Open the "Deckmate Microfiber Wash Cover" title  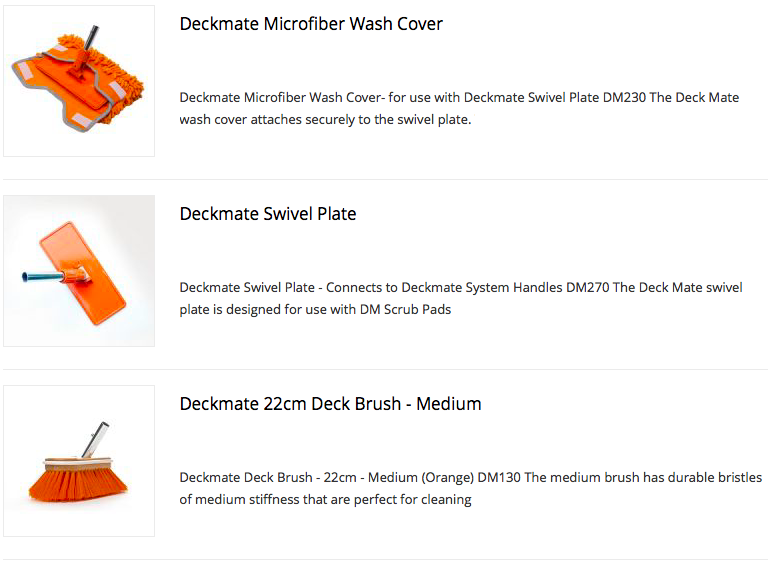311,24
